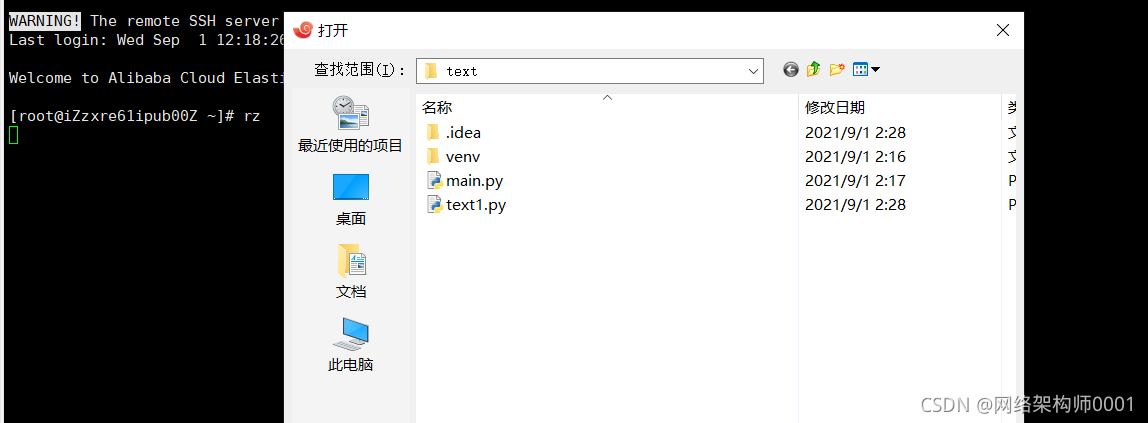The width and height of the screenshot is (1148, 423).
Task: Close the 打开 dialog
Action: pos(1003,30)
